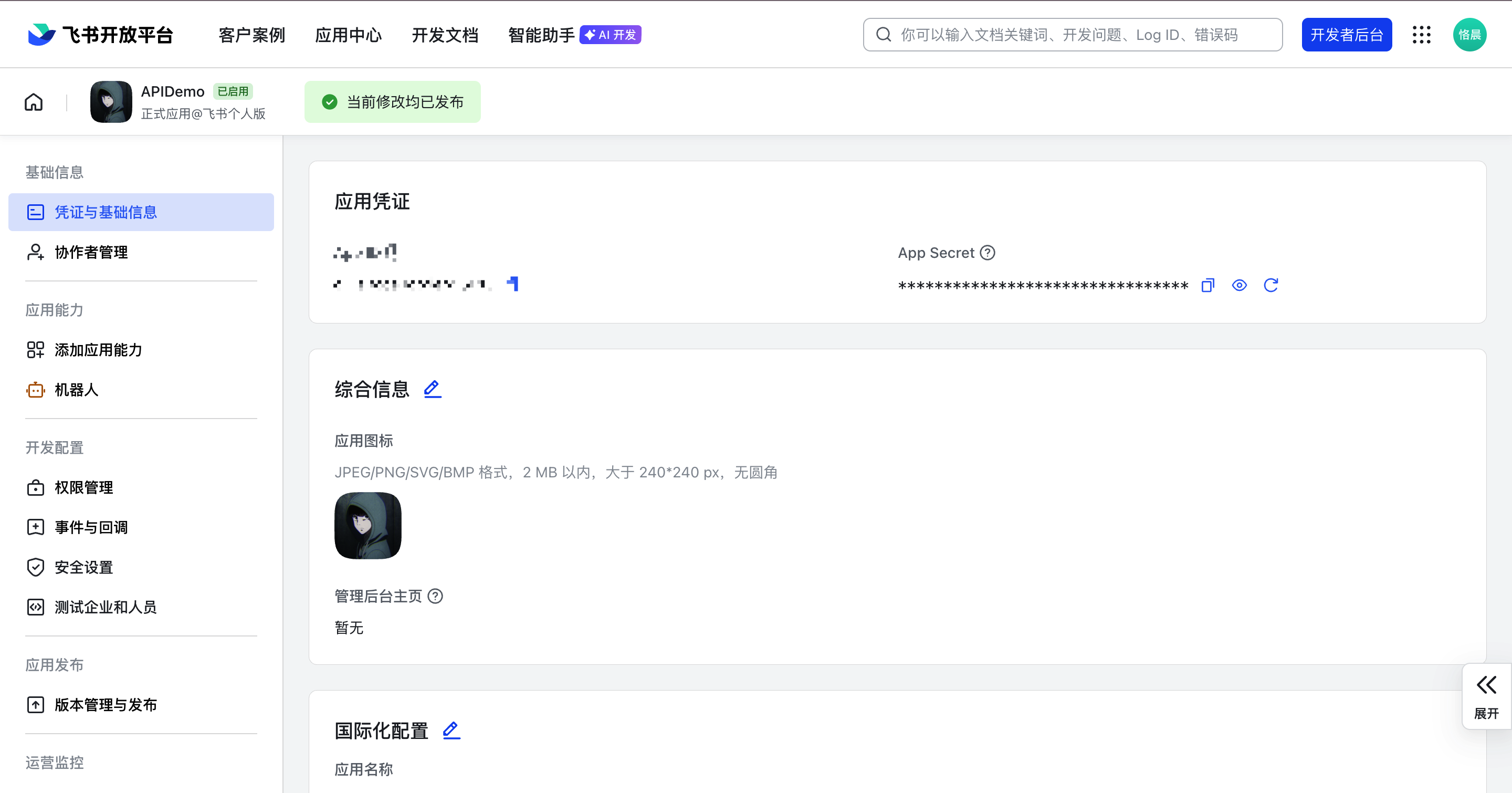The image size is (1512, 793).
Task: Copy the App Secret value
Action: point(1207,285)
